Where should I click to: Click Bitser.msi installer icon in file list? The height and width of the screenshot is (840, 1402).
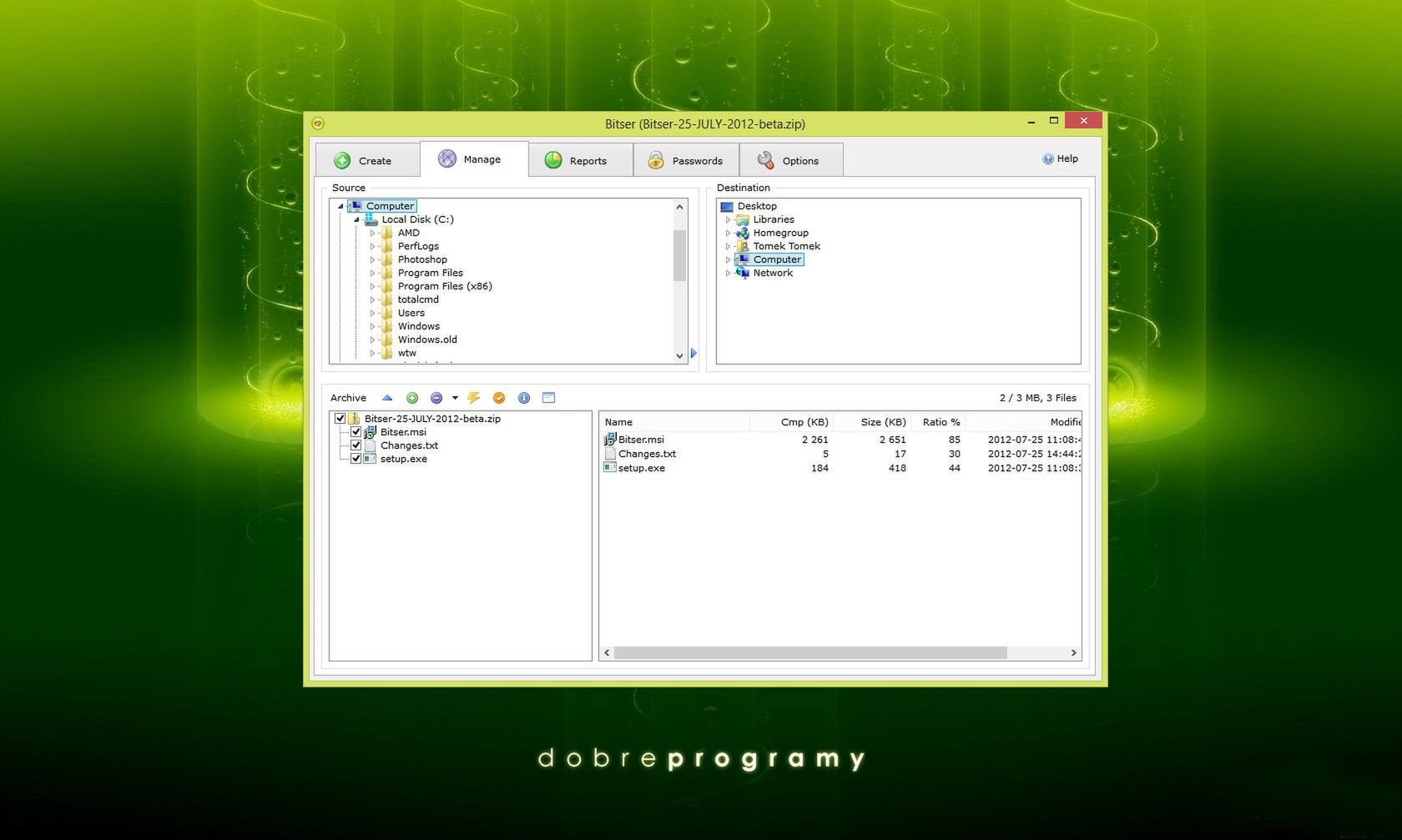click(610, 439)
